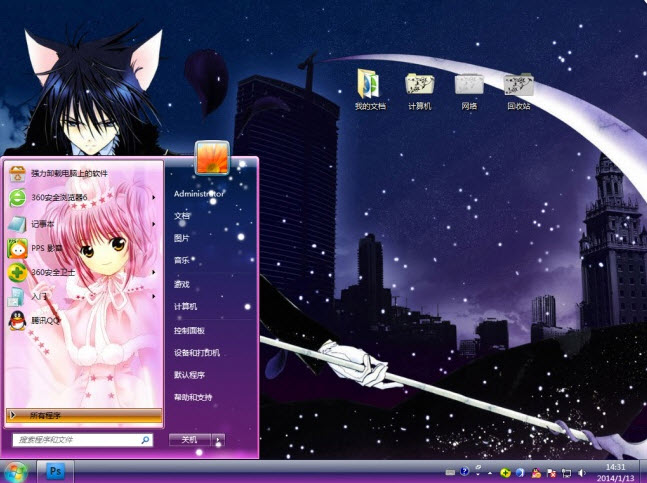Screen dimensions: 647x483
Task: Click the 关机 shutdown button
Action: (190, 440)
